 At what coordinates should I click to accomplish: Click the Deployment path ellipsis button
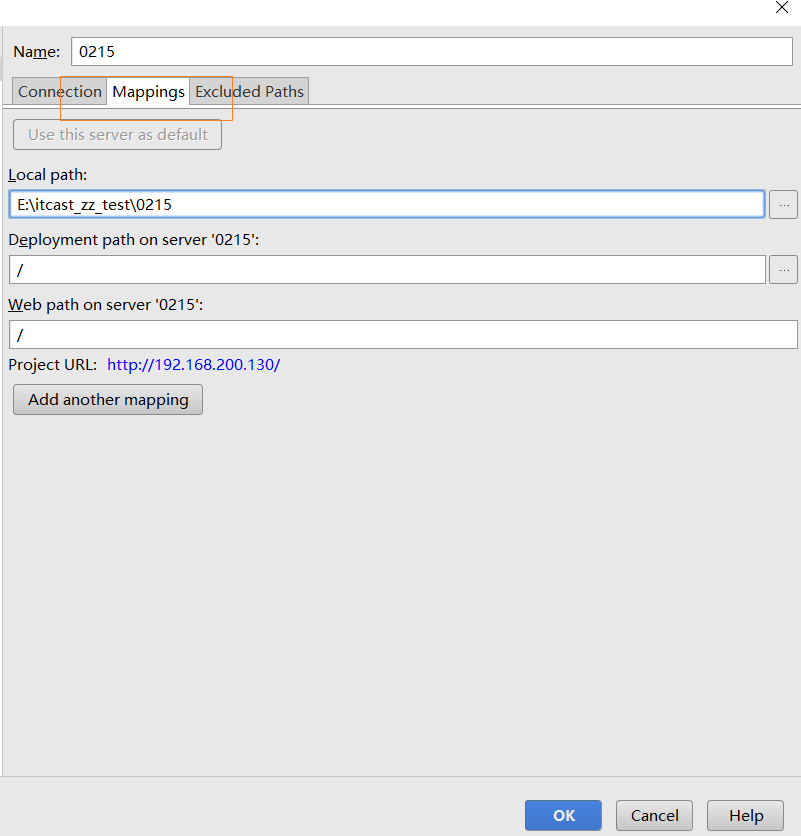click(783, 269)
